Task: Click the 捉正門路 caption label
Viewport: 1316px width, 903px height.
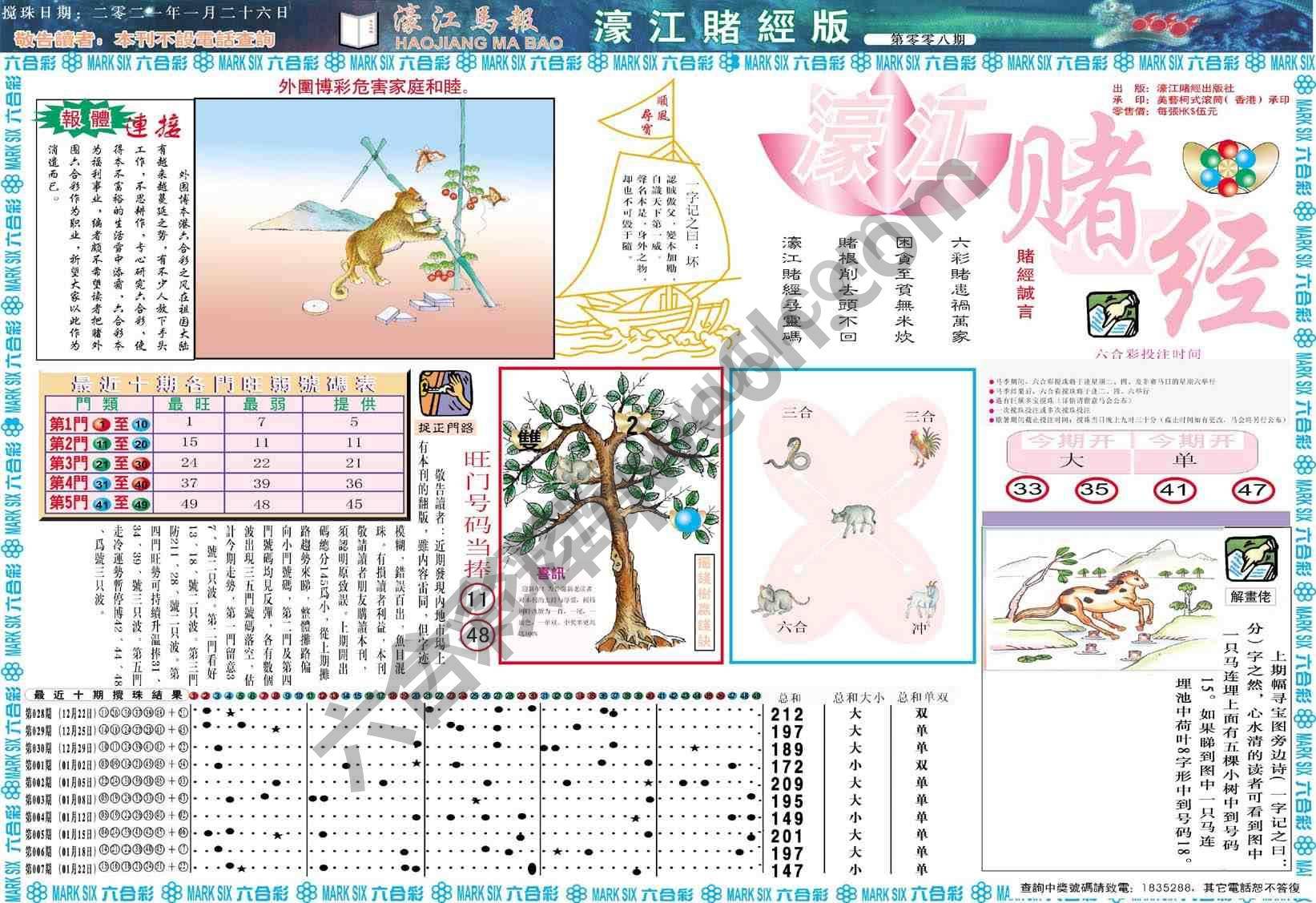Action: [x=446, y=427]
